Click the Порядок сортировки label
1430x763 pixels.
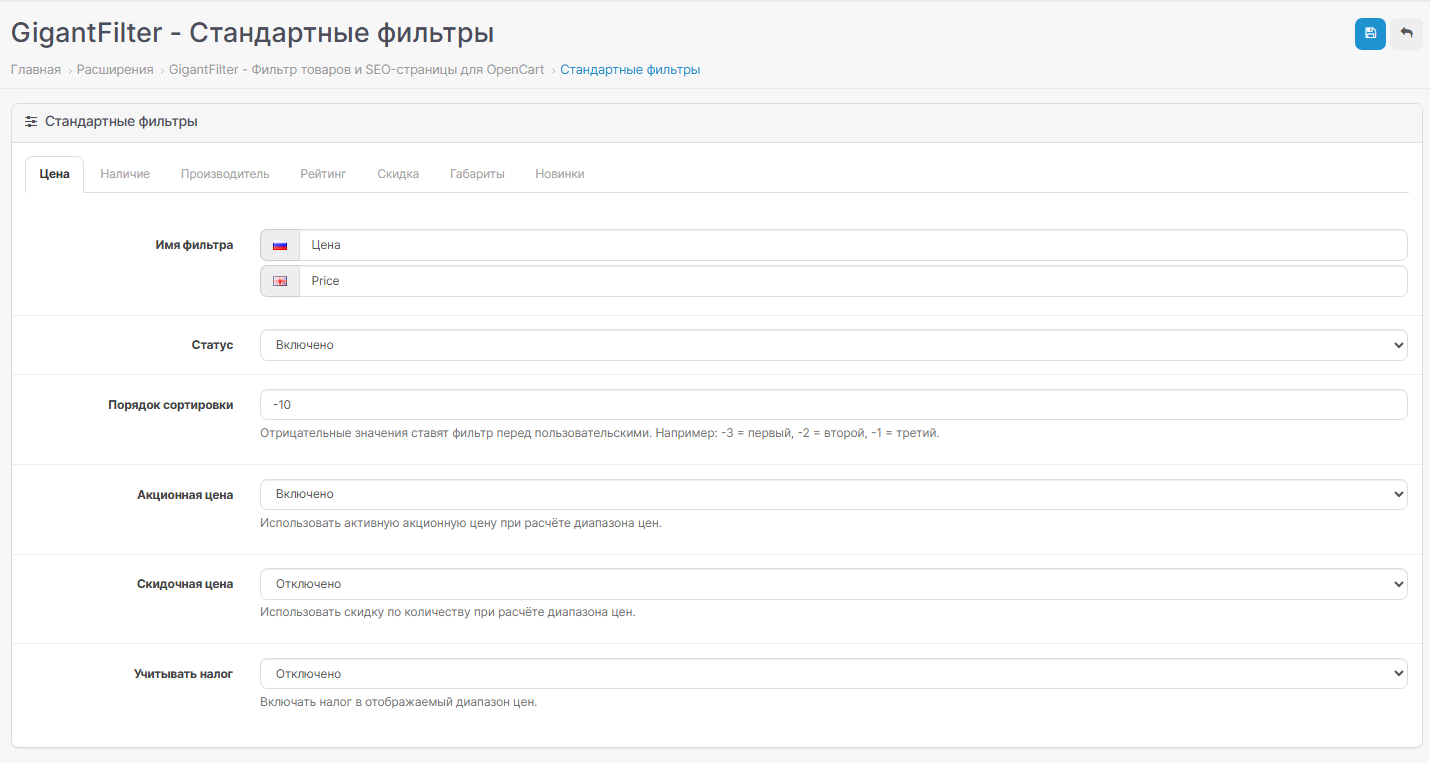coord(171,405)
